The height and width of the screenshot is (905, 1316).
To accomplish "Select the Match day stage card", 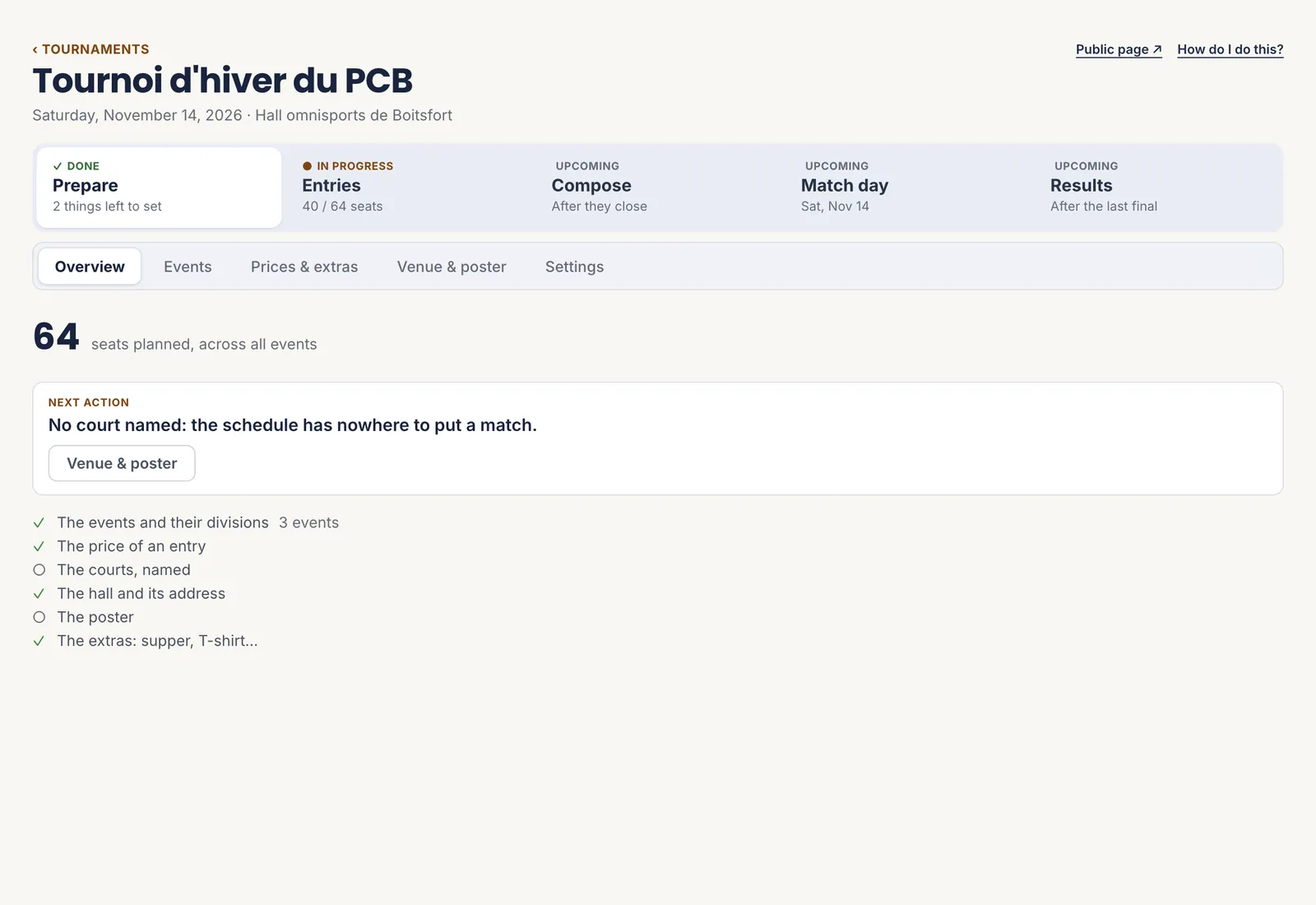I will pyautogui.click(x=907, y=188).
